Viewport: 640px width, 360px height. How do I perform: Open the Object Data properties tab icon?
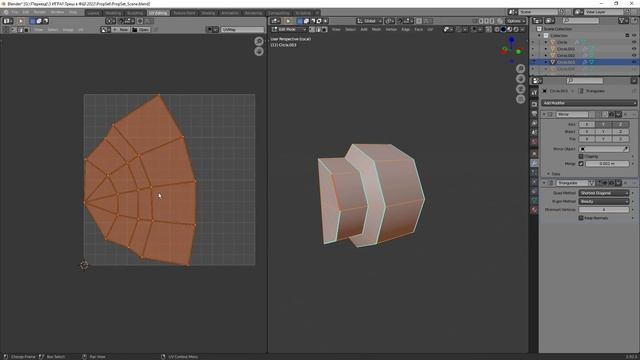[x=534, y=201]
